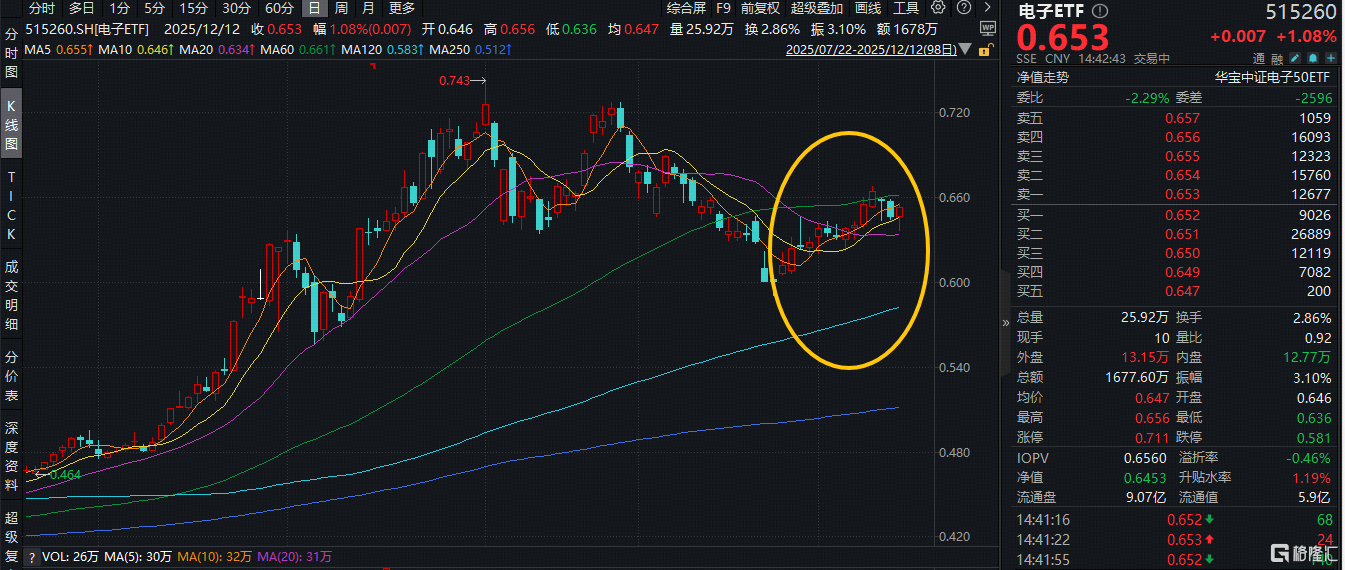Select the 5分 chart period
This screenshot has width=1345, height=570.
click(154, 7)
